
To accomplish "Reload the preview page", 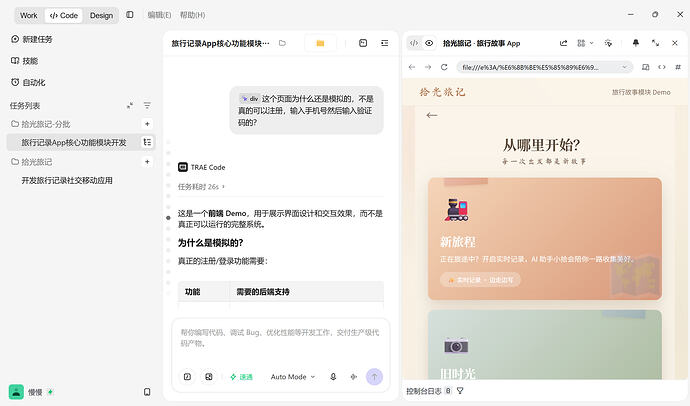I will (444, 67).
